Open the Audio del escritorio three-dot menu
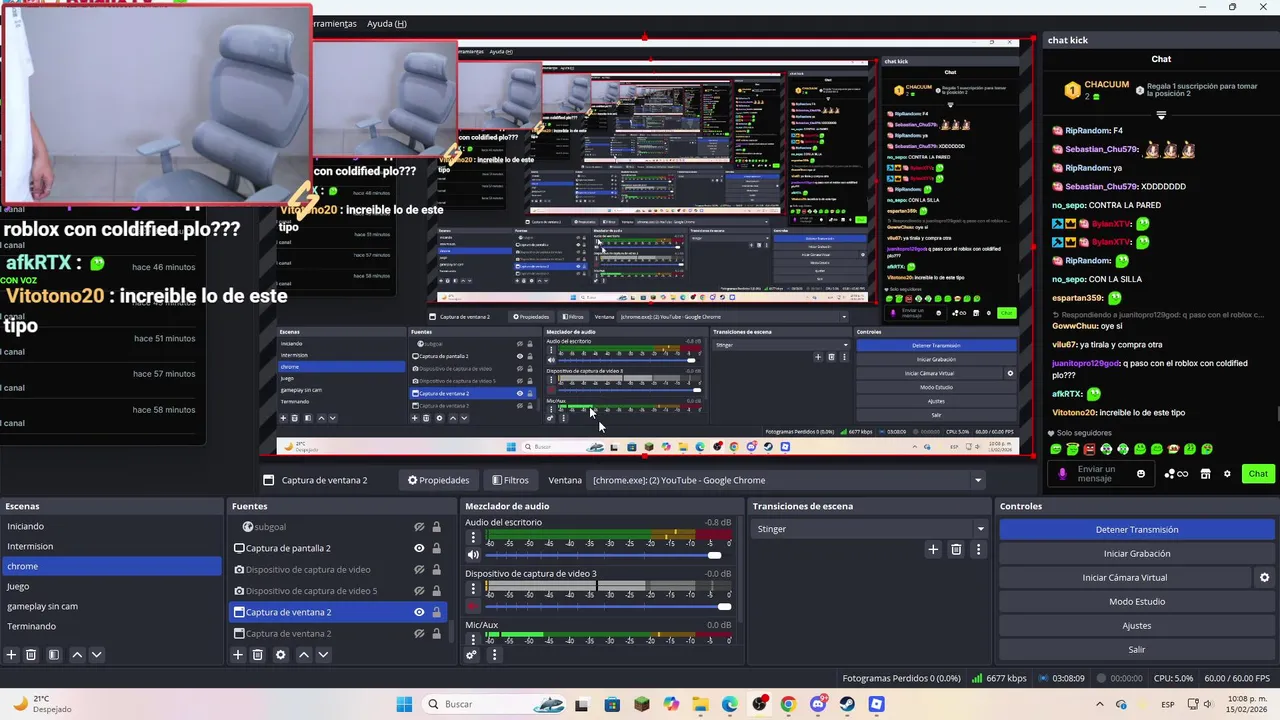 (473, 537)
